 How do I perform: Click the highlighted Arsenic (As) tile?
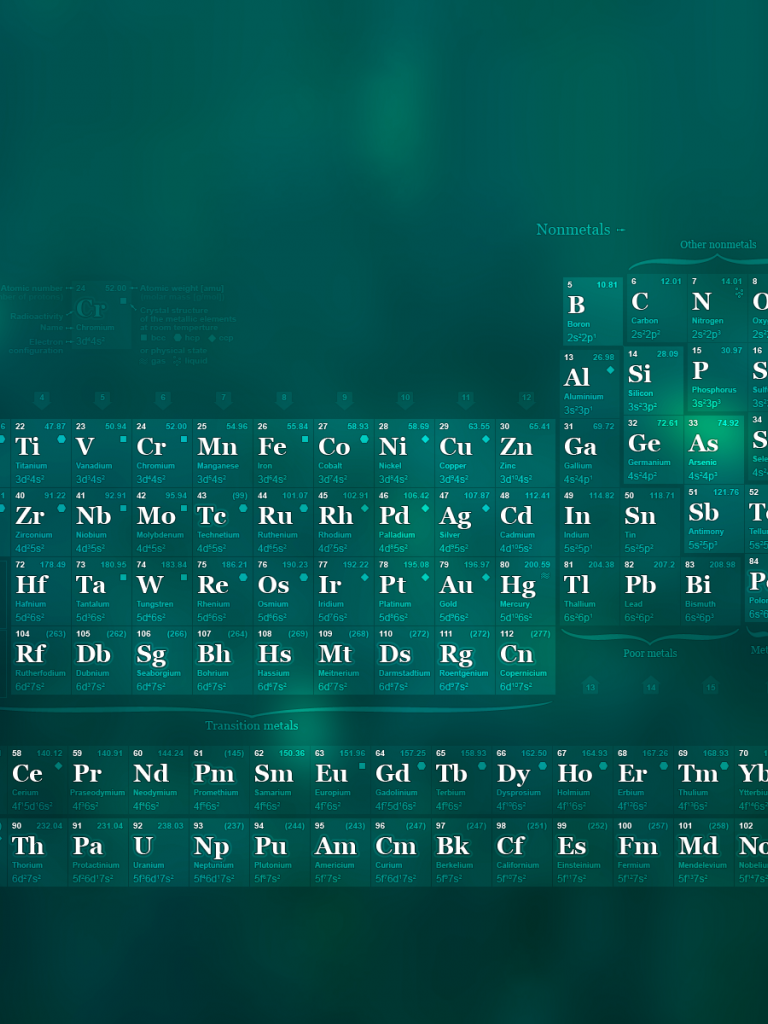coord(714,450)
